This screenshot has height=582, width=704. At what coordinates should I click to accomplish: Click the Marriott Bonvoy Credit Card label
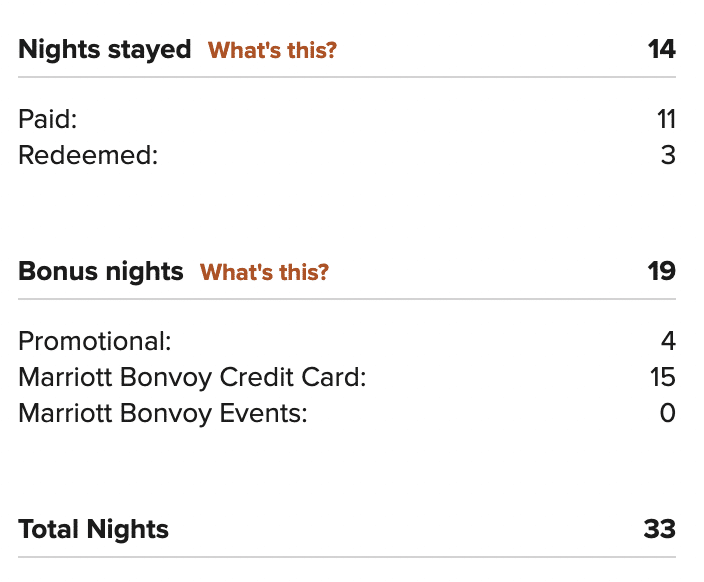click(193, 378)
